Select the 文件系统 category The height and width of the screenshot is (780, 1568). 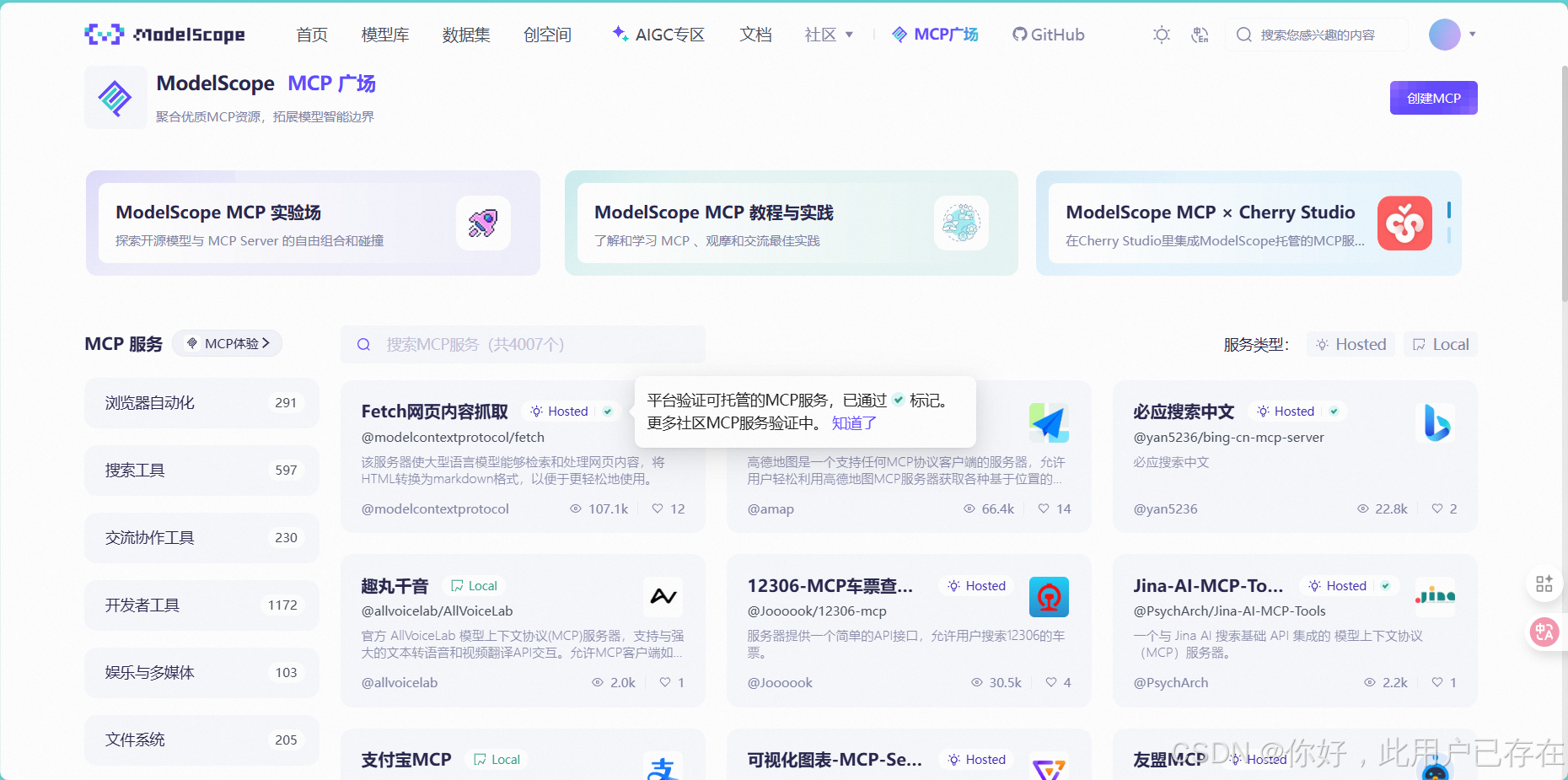[x=201, y=740]
